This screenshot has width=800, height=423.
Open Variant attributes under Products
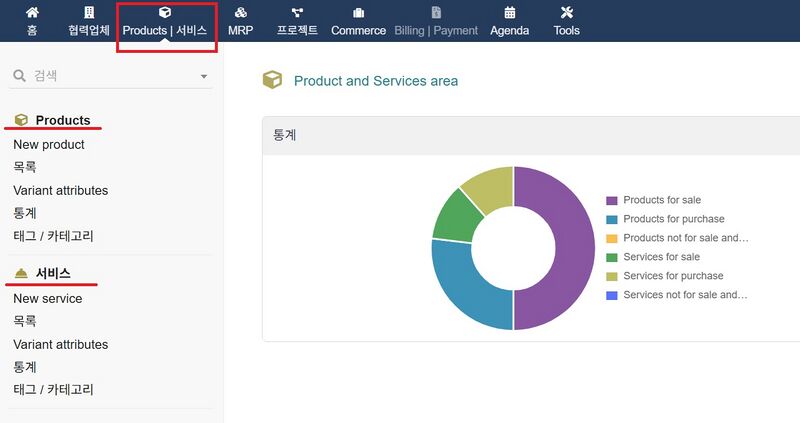coord(60,191)
